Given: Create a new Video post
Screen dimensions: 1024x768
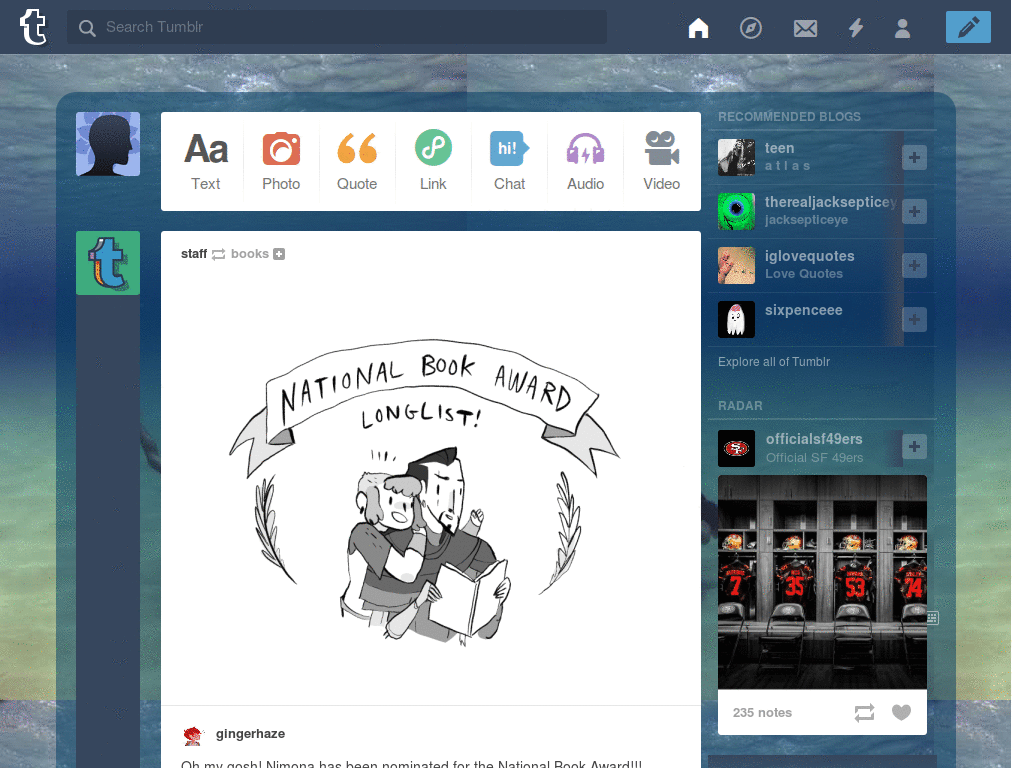Looking at the screenshot, I should [x=662, y=161].
